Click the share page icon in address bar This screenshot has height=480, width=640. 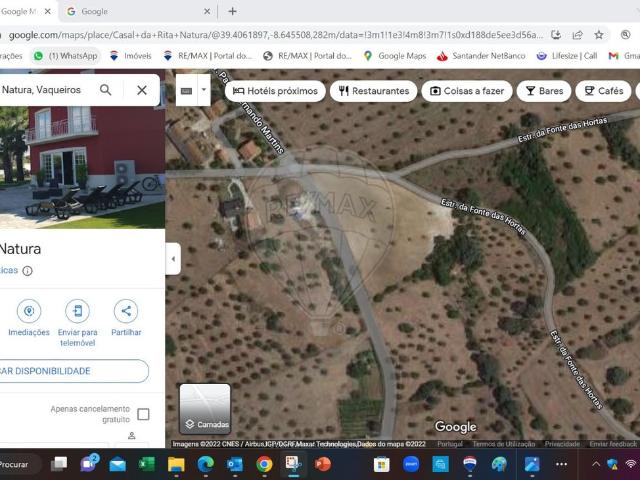578,35
